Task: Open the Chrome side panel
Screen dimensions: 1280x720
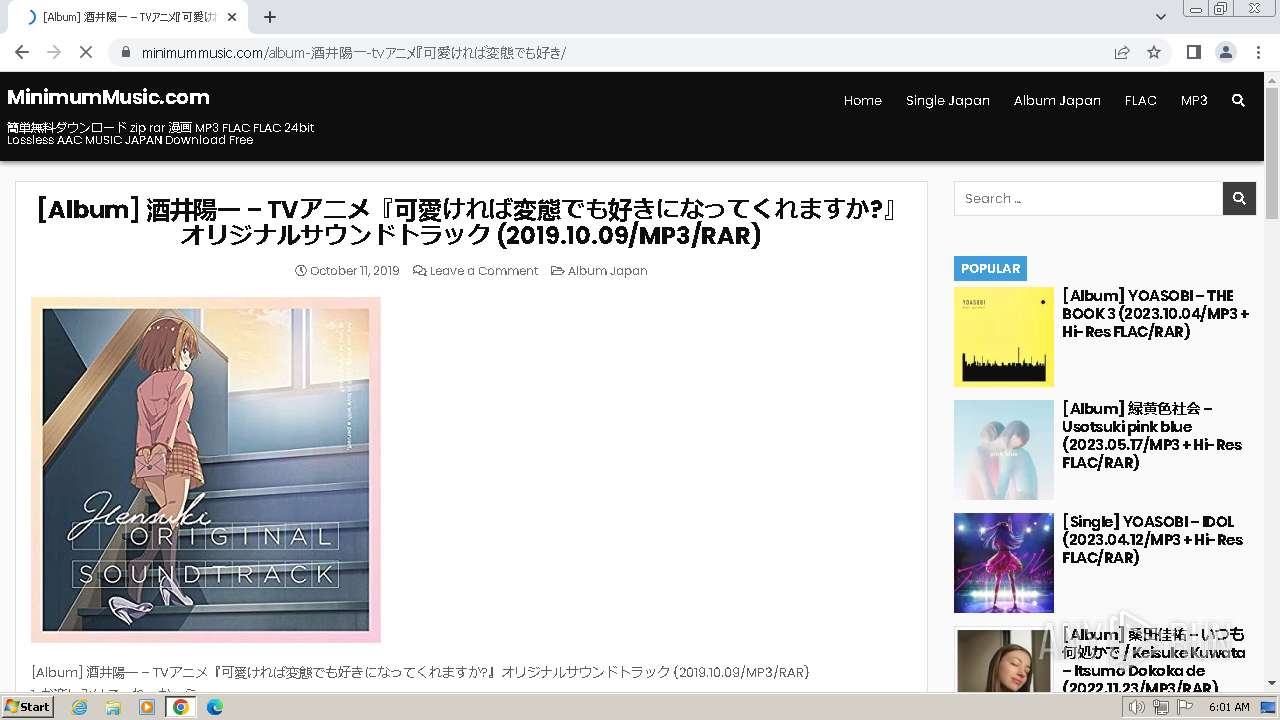Action: tap(1193, 52)
